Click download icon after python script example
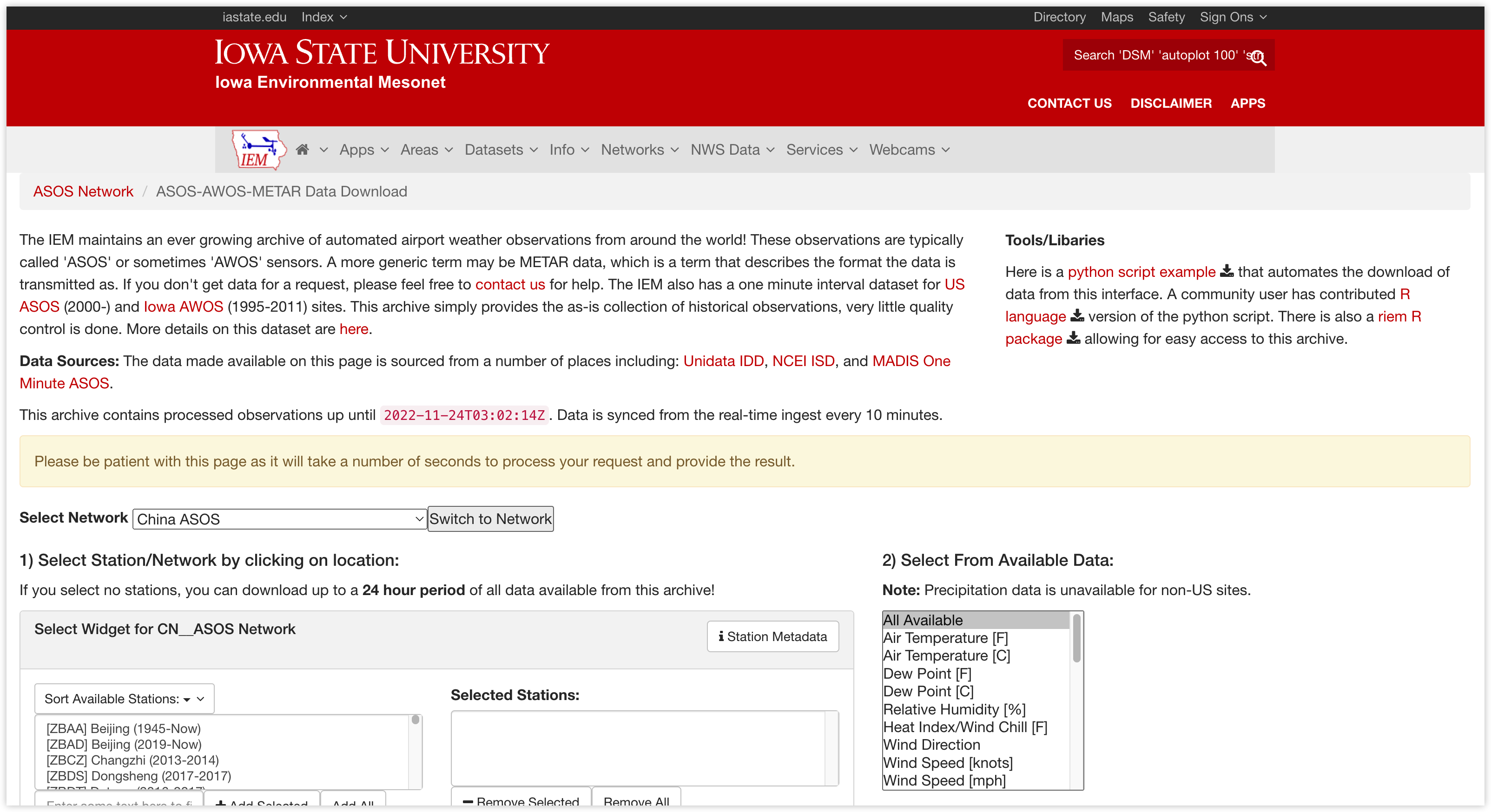 tap(1227, 271)
